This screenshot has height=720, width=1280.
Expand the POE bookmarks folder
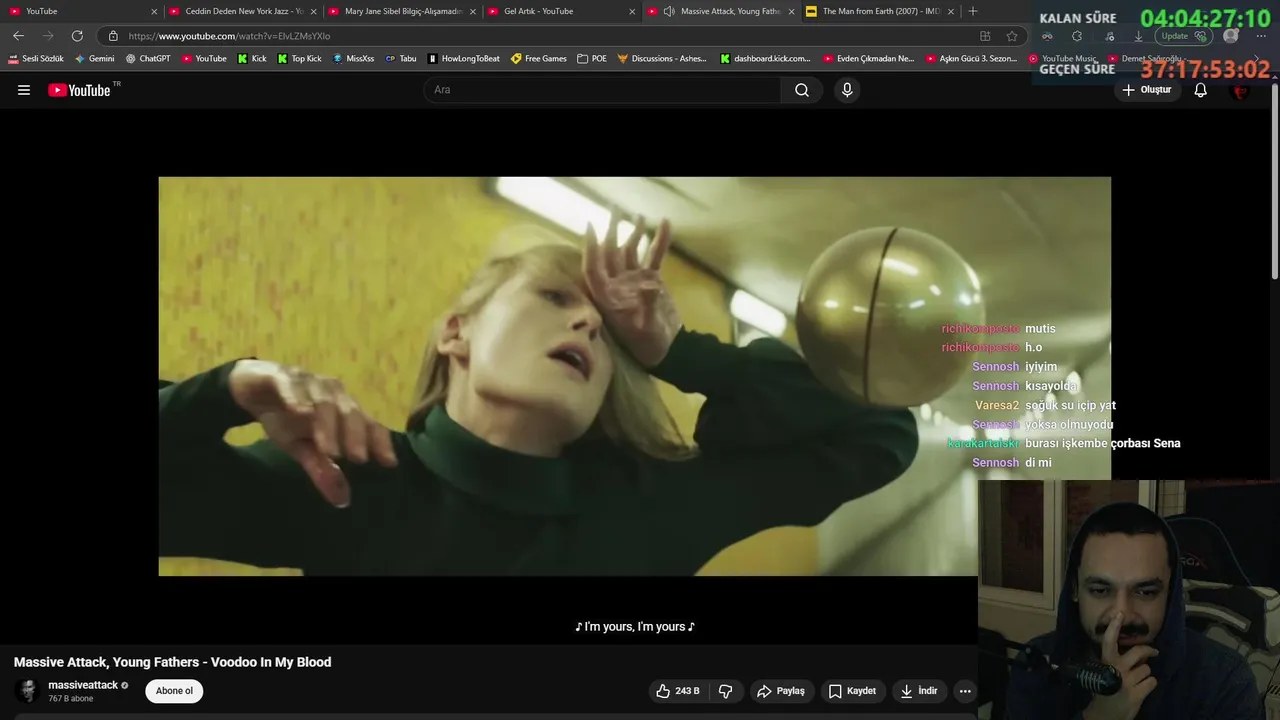click(592, 59)
